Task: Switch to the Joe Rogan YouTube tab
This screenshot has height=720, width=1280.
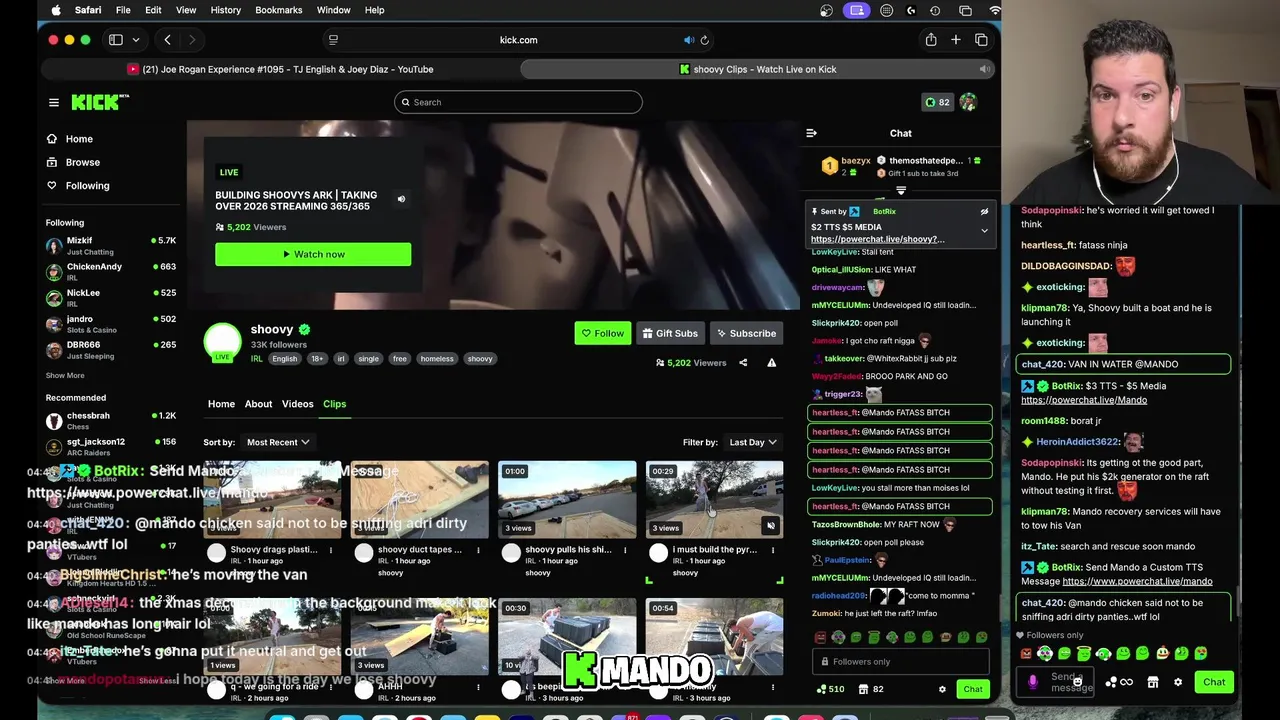Action: (280, 69)
